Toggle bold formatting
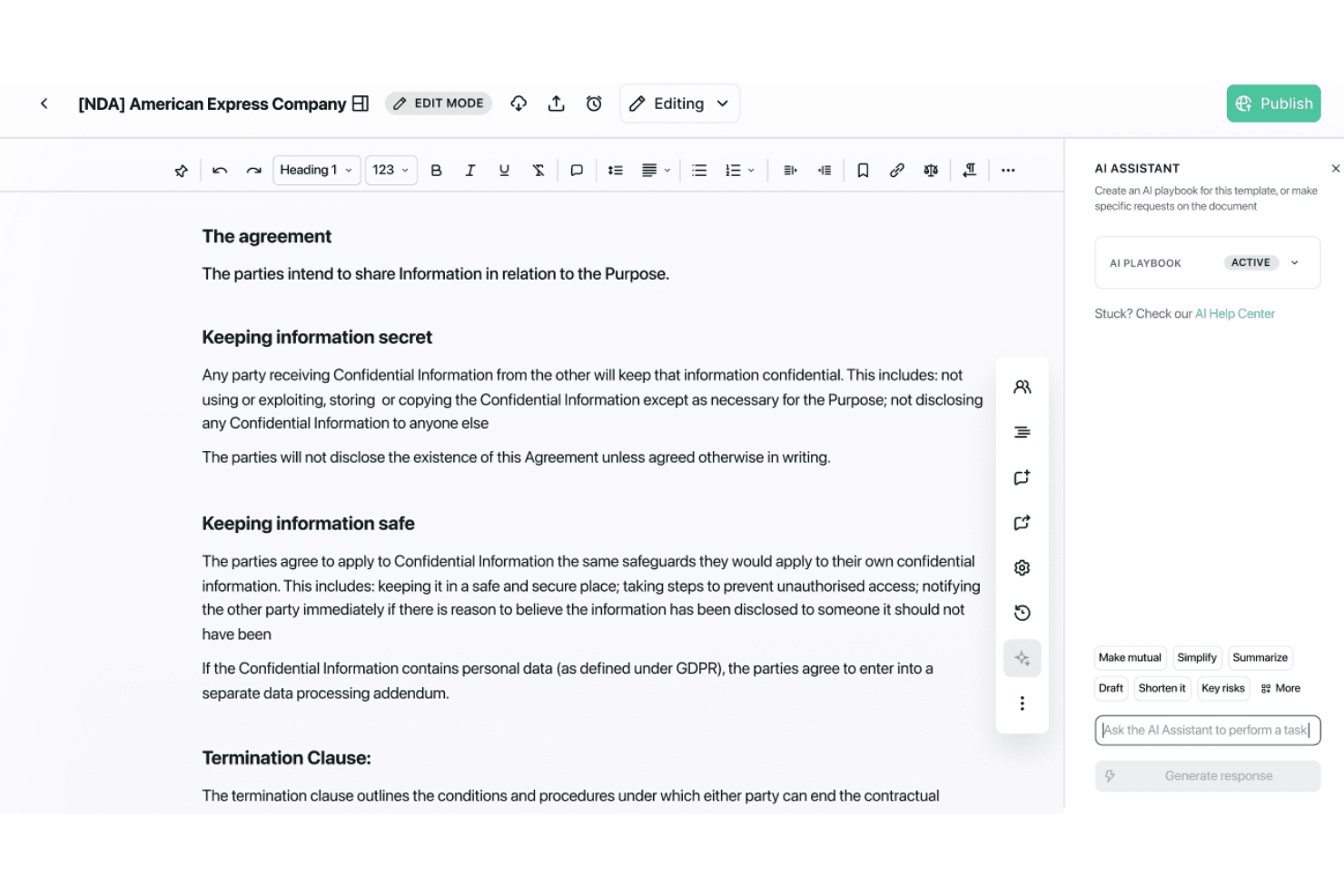This screenshot has height=896, width=1344. click(436, 170)
